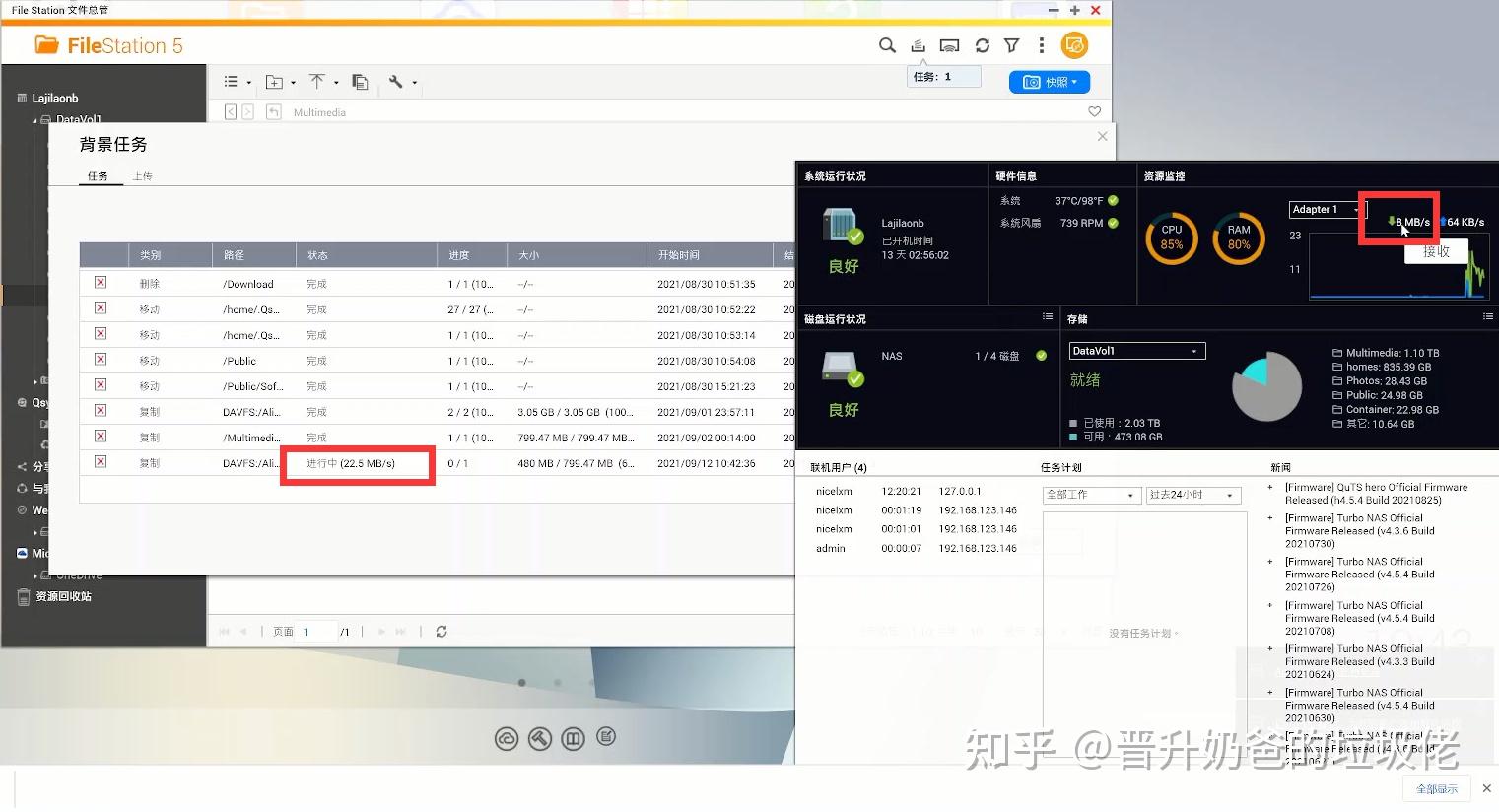Expand the tools wrench dropdown arrow

point(415,83)
